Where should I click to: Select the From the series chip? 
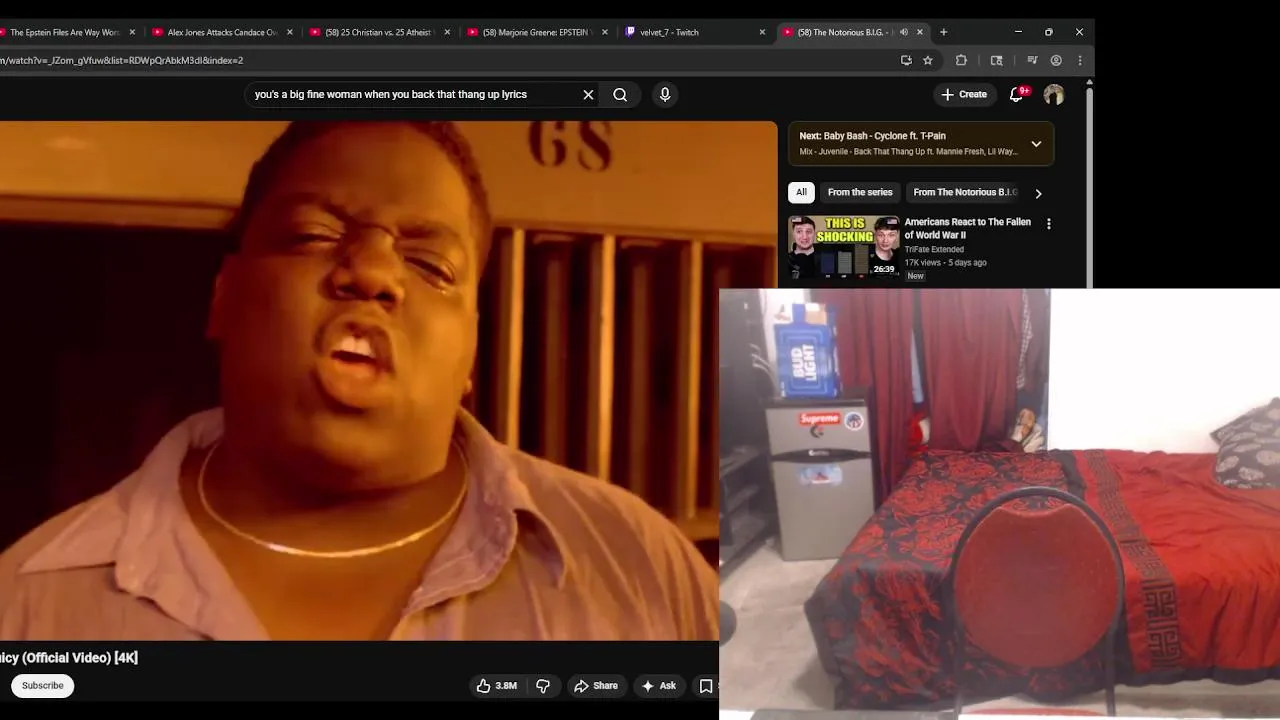click(x=860, y=192)
